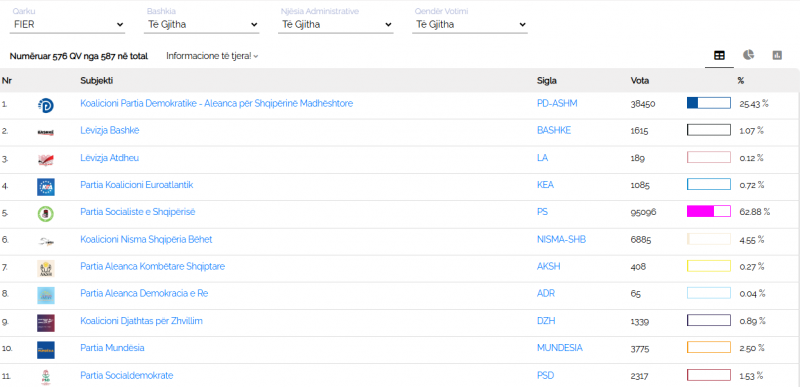The image size is (800, 387).
Task: Click the Partia Mundësia blue logo
Action: coord(46,350)
